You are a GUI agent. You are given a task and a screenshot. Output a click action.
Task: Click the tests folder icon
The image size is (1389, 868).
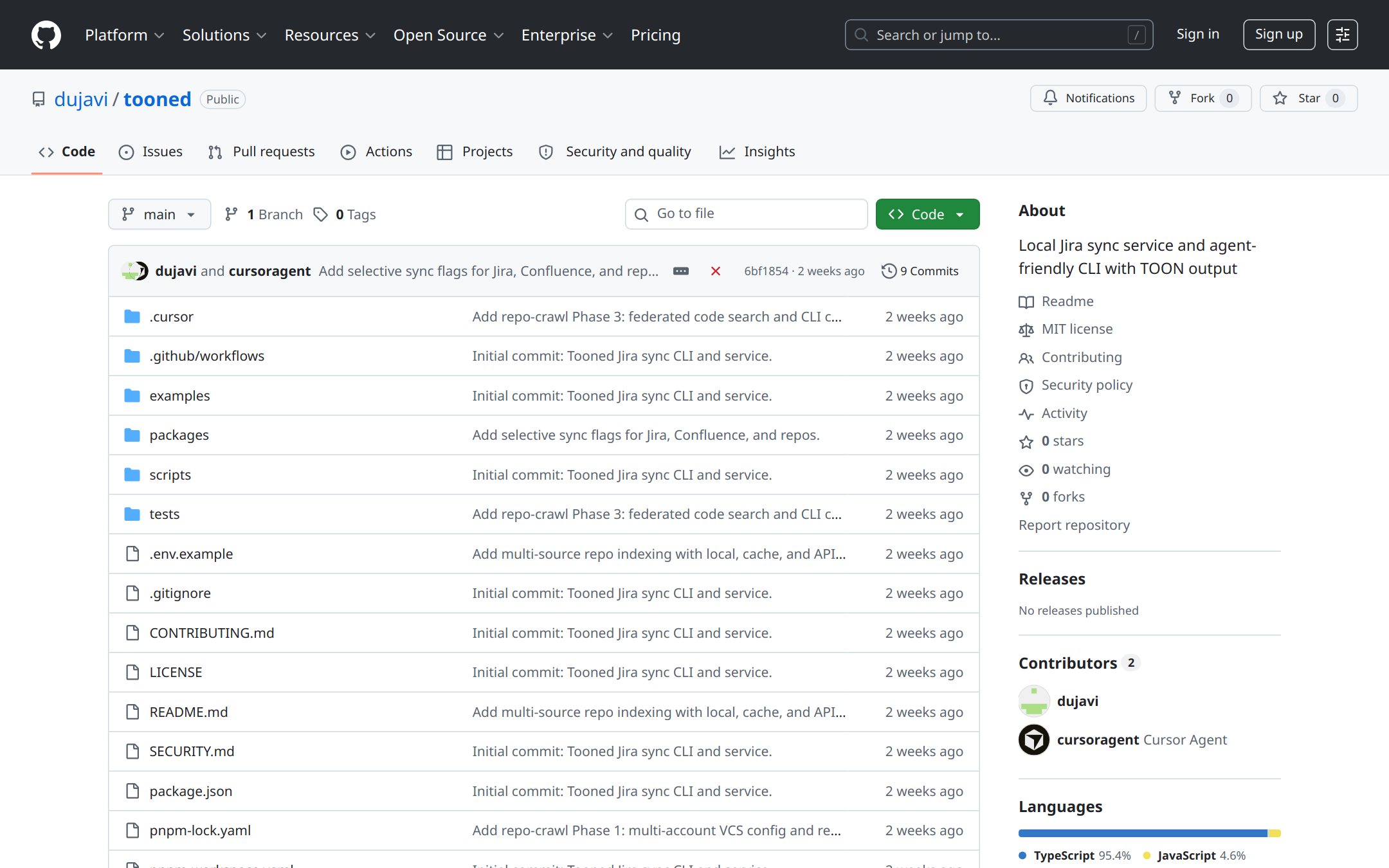132,514
